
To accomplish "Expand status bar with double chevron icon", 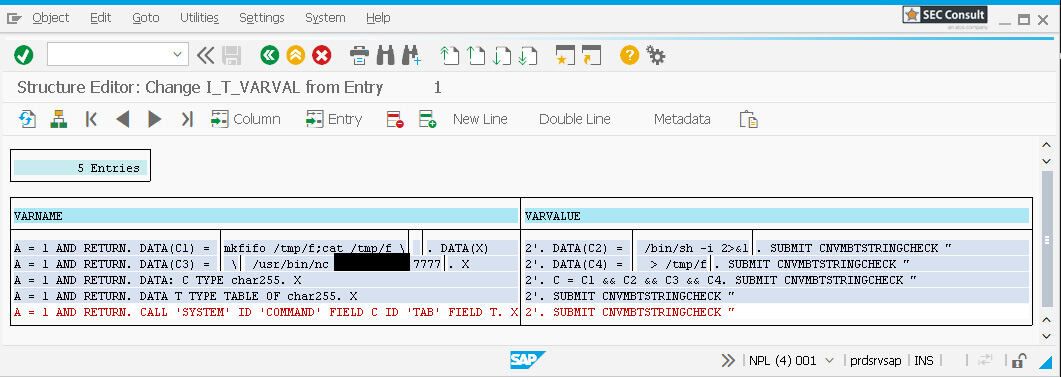I will (x=728, y=360).
